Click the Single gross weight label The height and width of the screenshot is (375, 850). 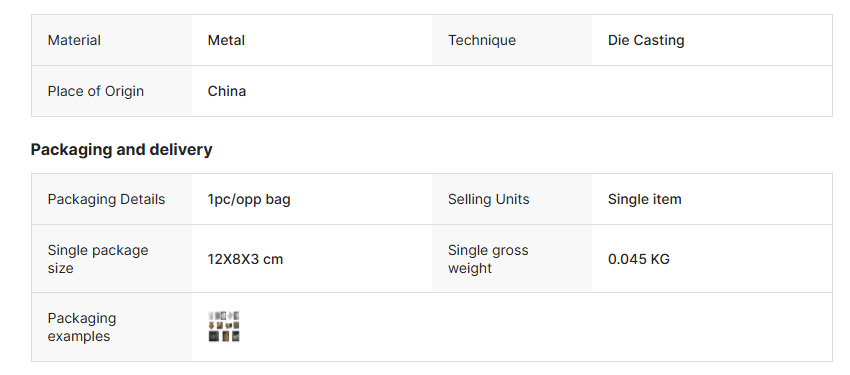click(x=488, y=259)
